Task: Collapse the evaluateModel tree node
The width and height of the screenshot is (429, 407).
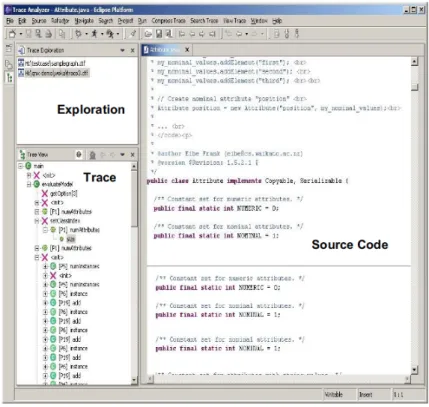Action: click(29, 184)
